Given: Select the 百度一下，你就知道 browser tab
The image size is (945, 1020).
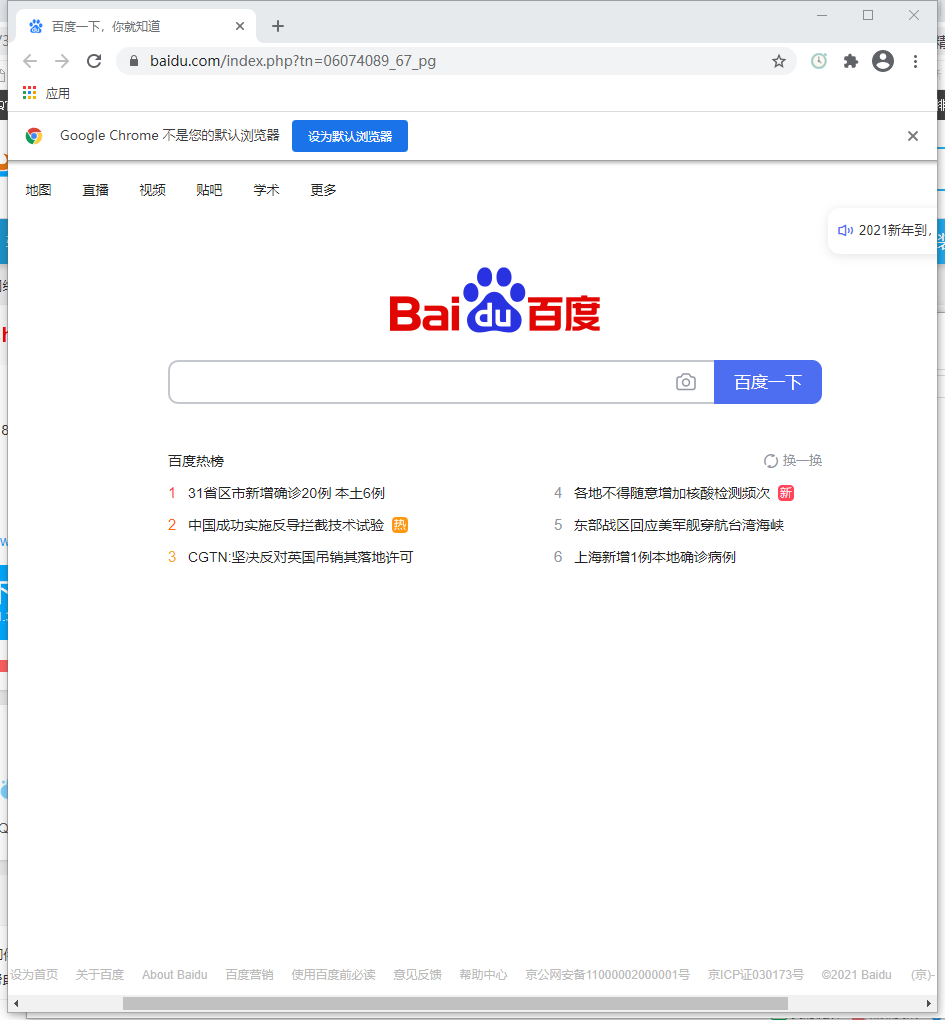Looking at the screenshot, I should point(133,26).
